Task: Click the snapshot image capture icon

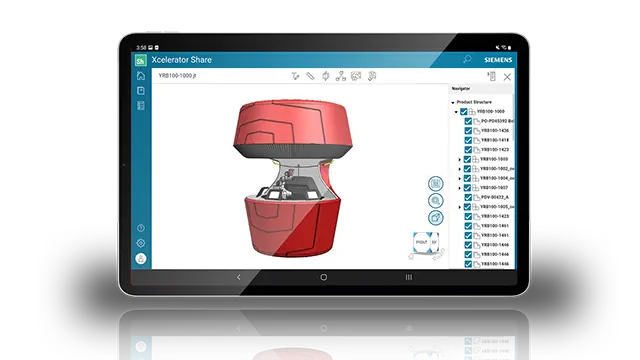Action: (x=356, y=76)
